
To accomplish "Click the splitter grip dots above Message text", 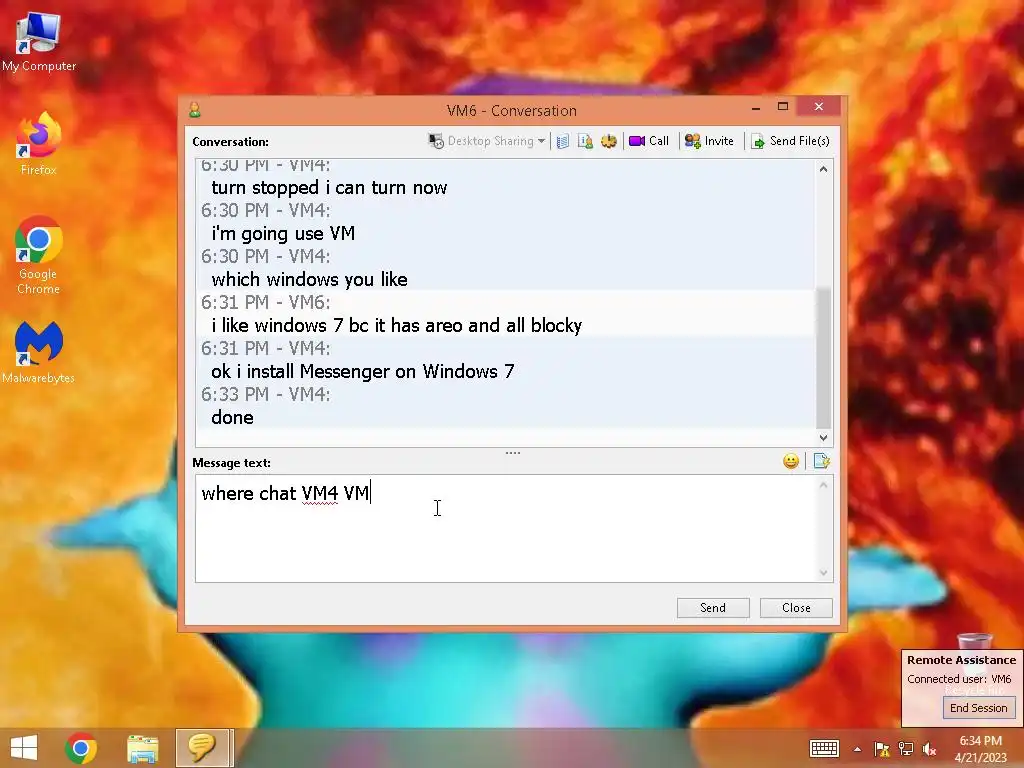I will click(513, 453).
